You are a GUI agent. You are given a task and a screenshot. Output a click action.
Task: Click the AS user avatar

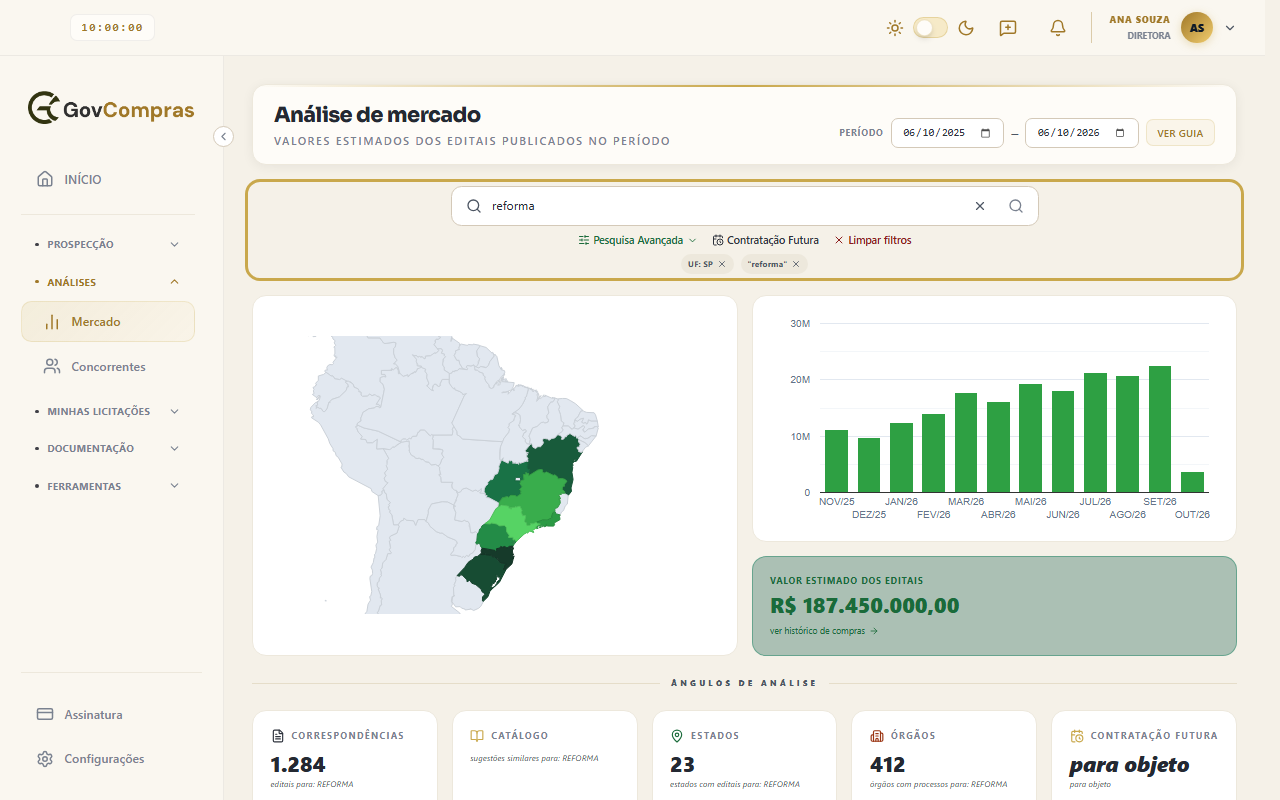1197,28
